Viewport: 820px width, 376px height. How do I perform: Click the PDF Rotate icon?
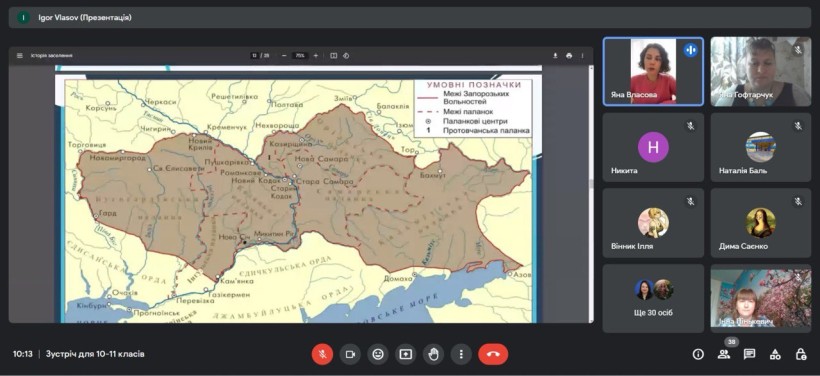point(346,55)
